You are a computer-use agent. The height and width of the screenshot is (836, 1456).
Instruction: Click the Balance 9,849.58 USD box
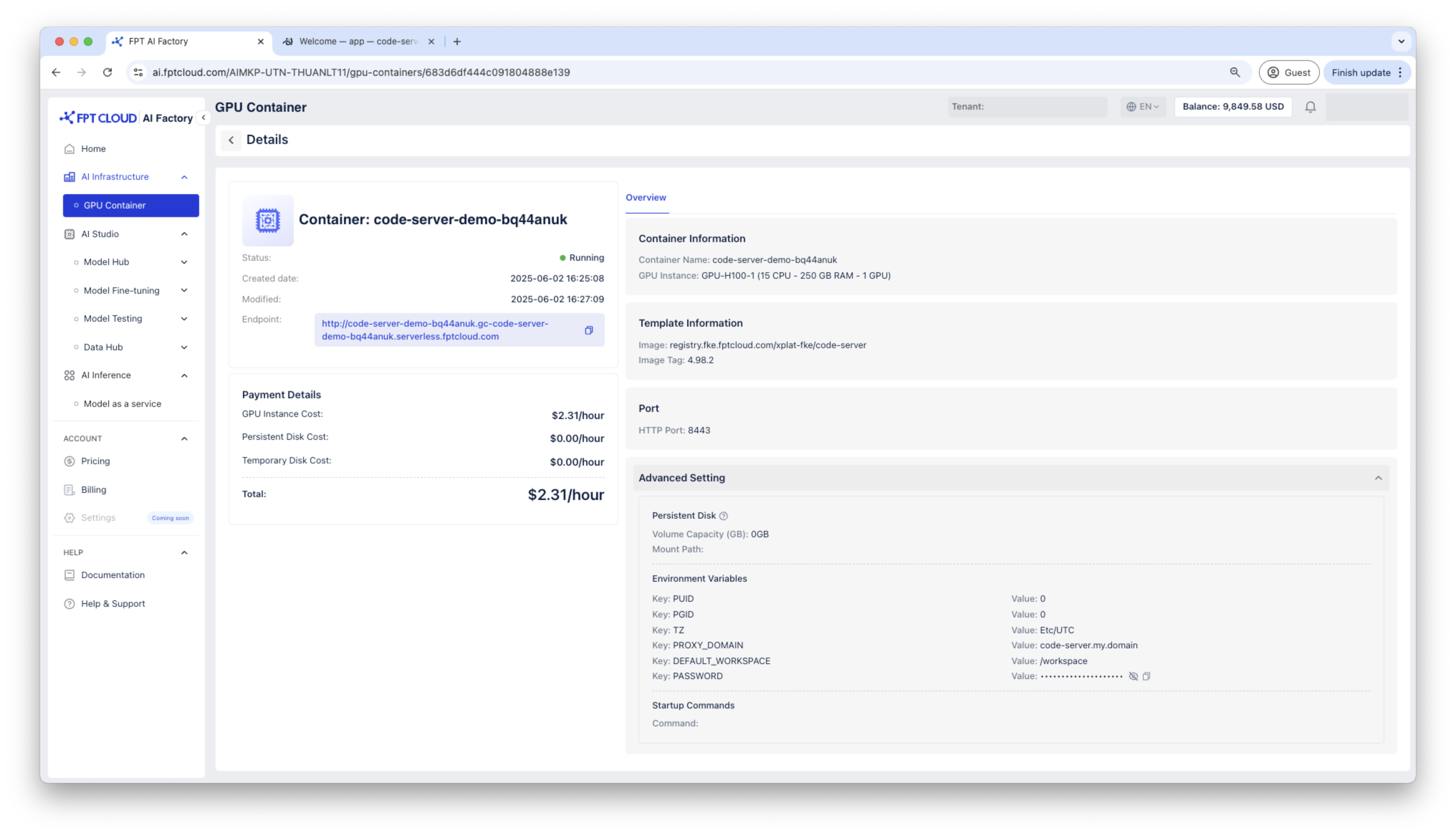(x=1233, y=107)
